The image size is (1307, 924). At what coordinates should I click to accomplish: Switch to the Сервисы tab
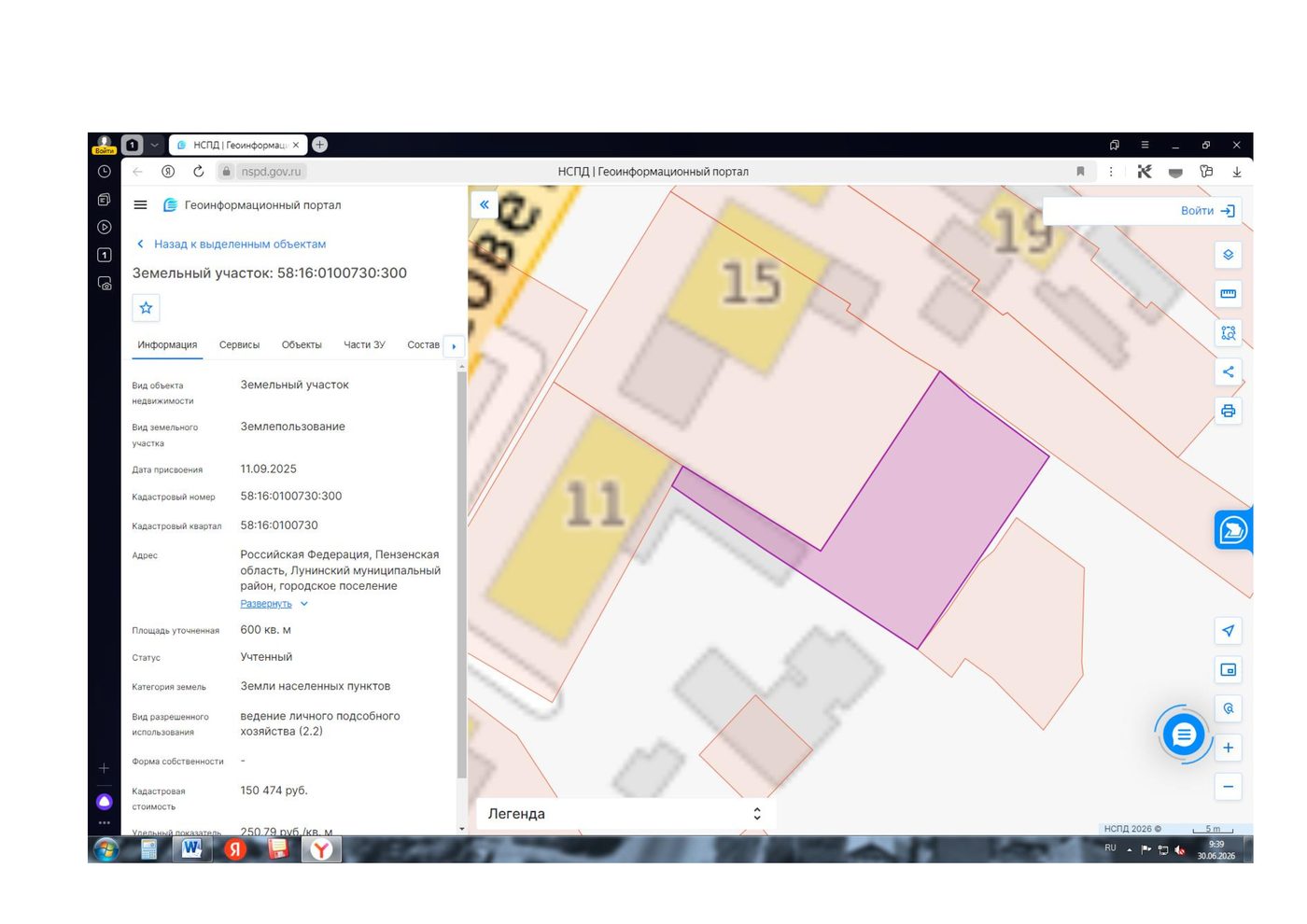click(239, 344)
